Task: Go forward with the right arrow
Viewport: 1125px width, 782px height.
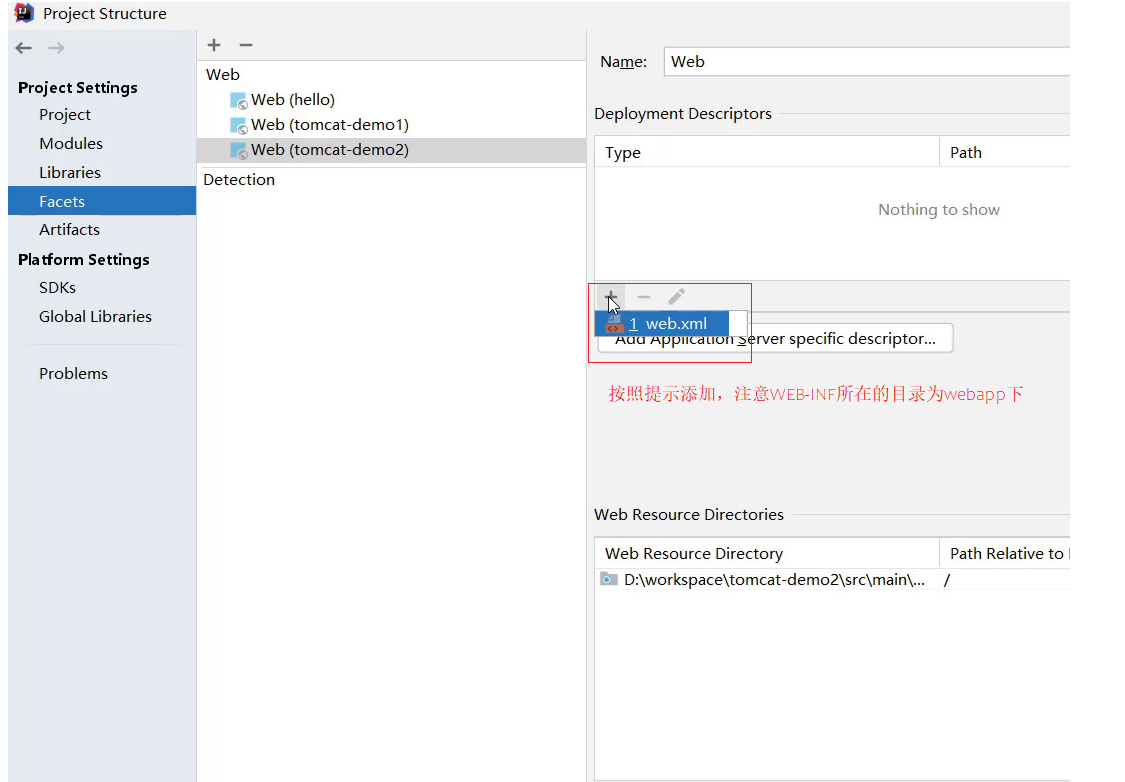Action: tap(57, 48)
